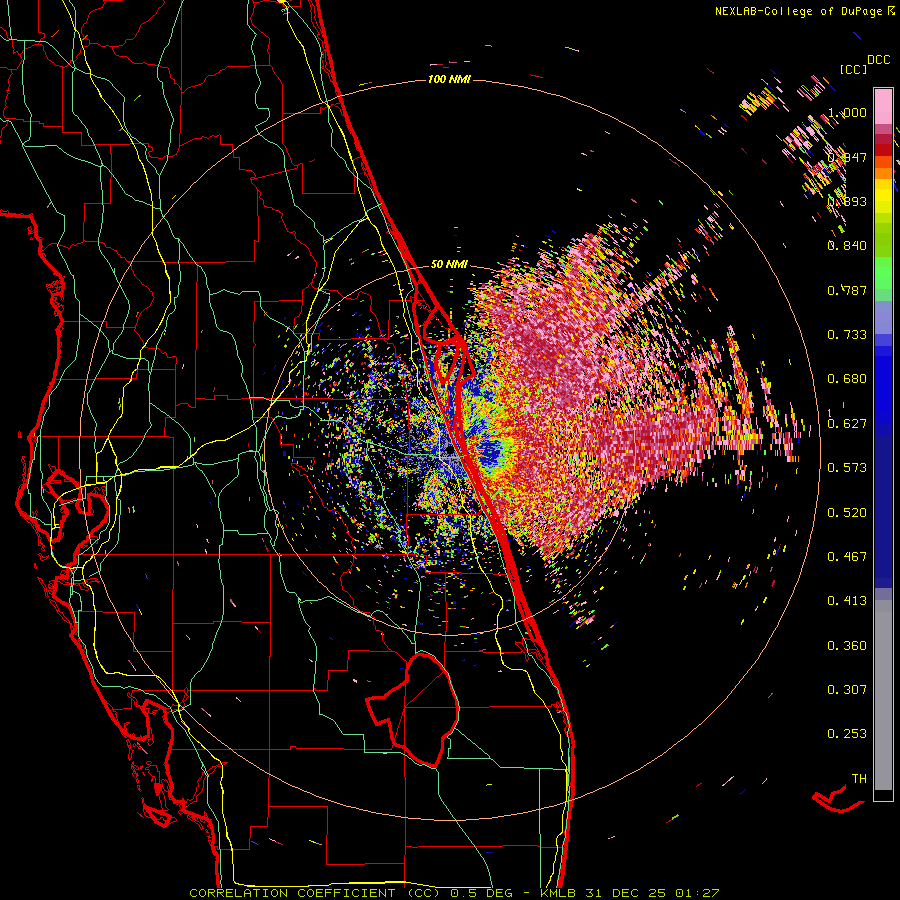The image size is (900, 900).
Task: Pick the light pink band atop color scale
Action: click(883, 106)
